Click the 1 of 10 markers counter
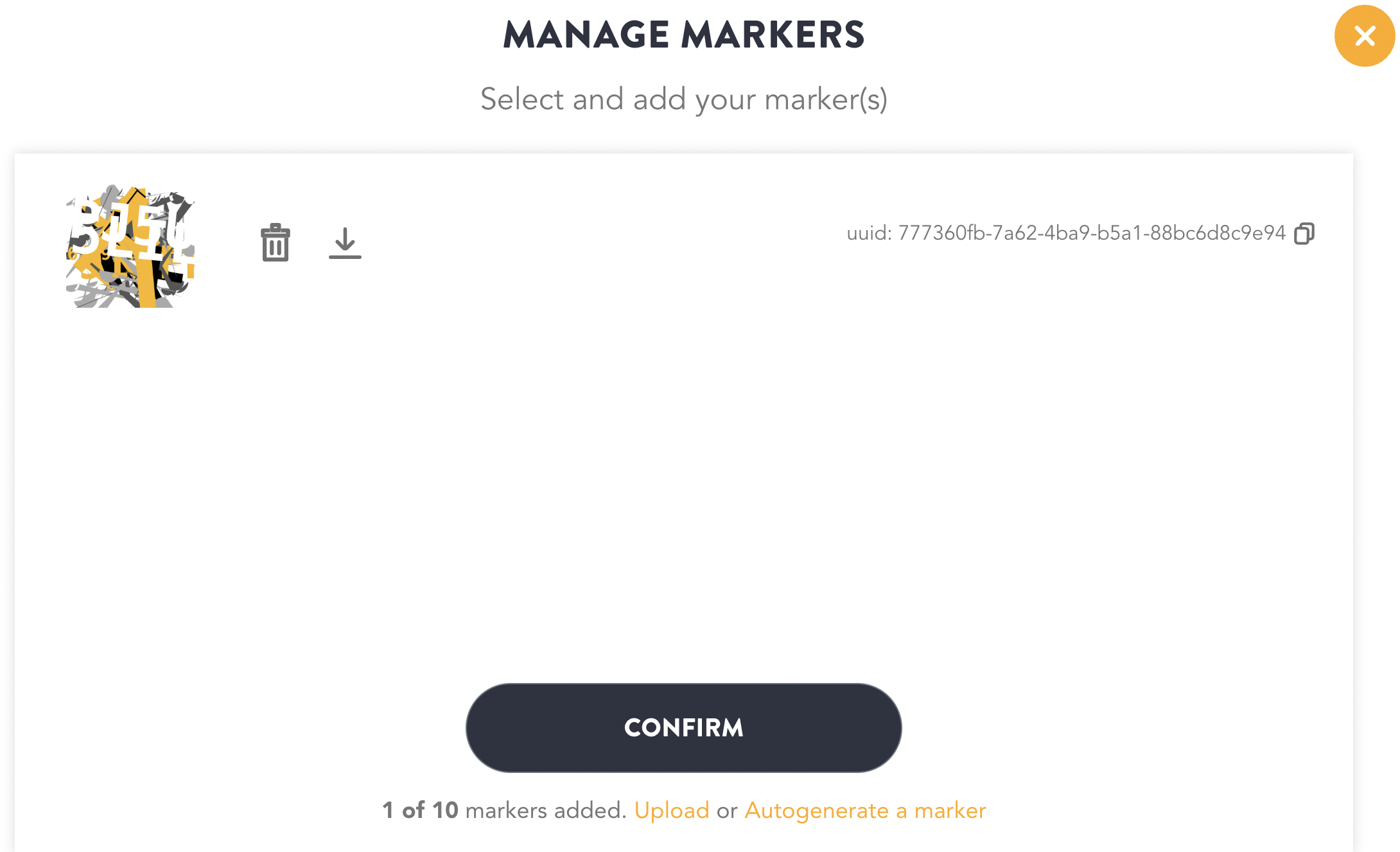 point(504,811)
